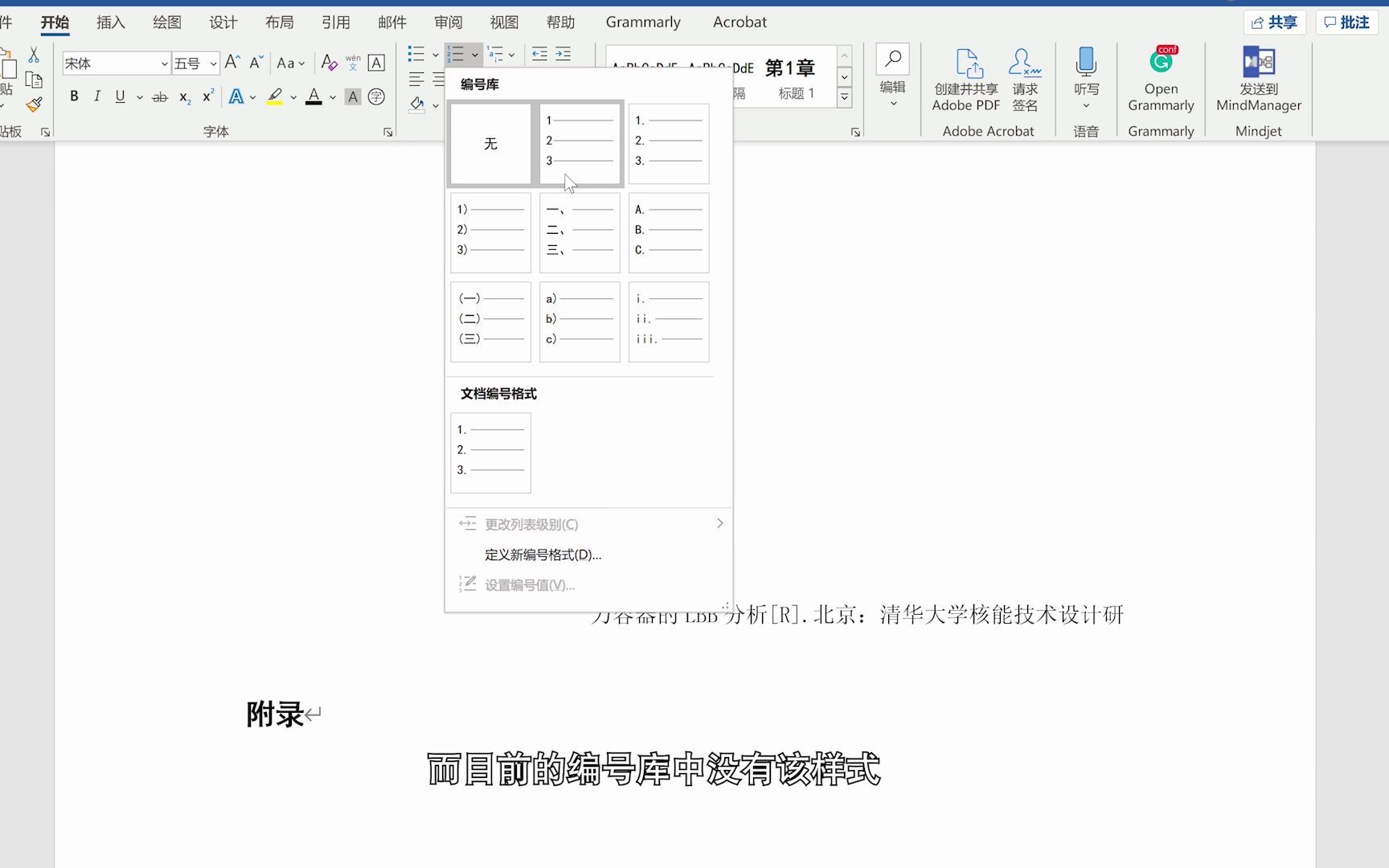This screenshot has width=1389, height=868.
Task: Click the Align Left icon
Action: [416, 80]
